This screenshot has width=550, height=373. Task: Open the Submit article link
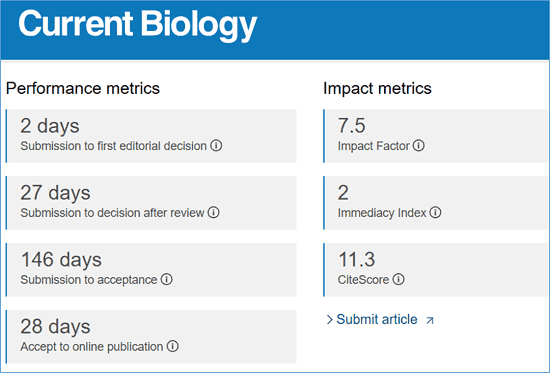[x=377, y=319]
